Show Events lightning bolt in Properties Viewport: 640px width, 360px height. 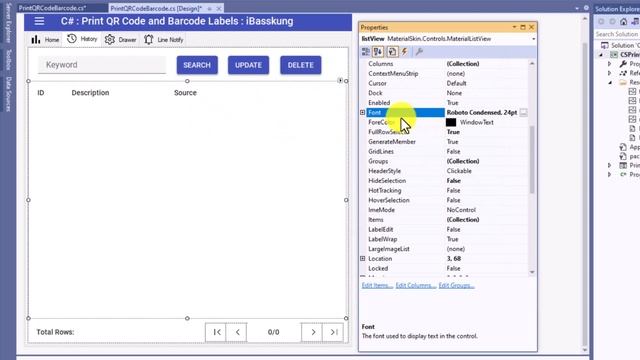pos(404,51)
